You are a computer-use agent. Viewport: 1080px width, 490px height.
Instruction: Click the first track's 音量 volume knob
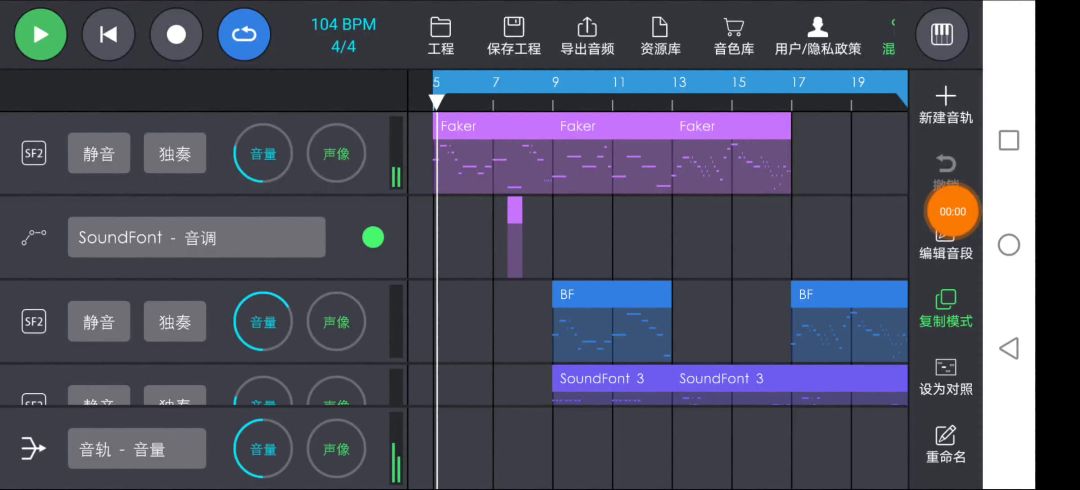click(263, 154)
